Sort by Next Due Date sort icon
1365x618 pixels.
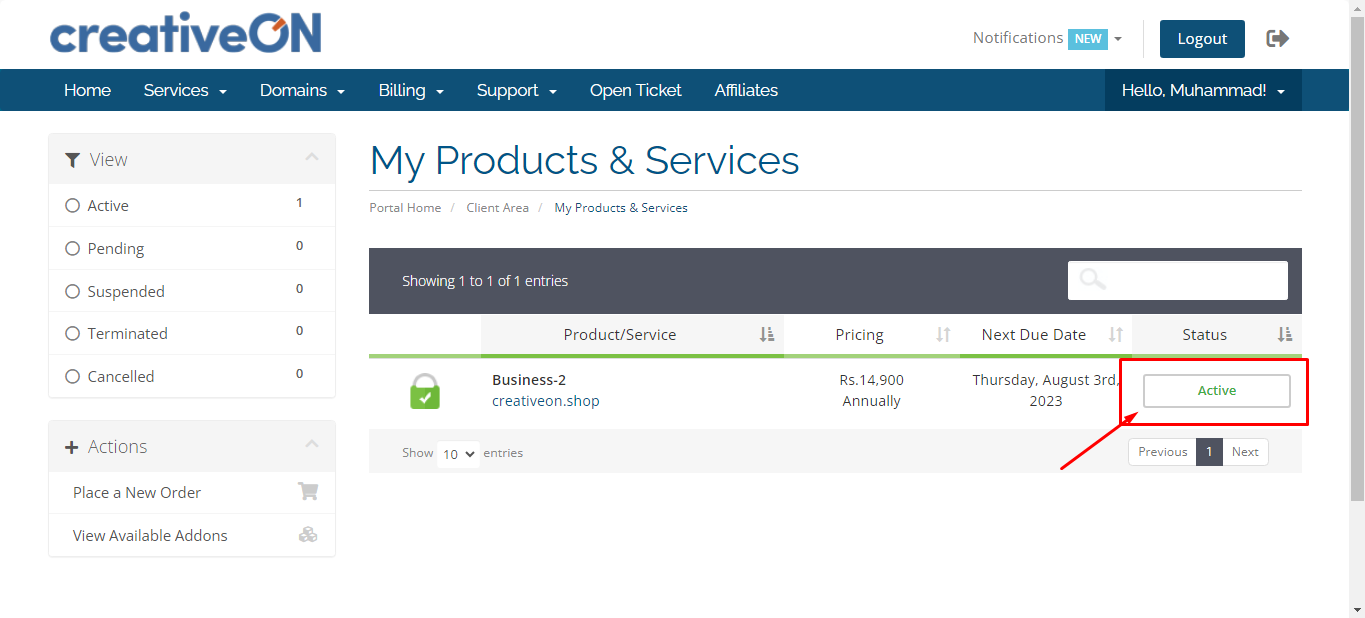click(x=1116, y=335)
